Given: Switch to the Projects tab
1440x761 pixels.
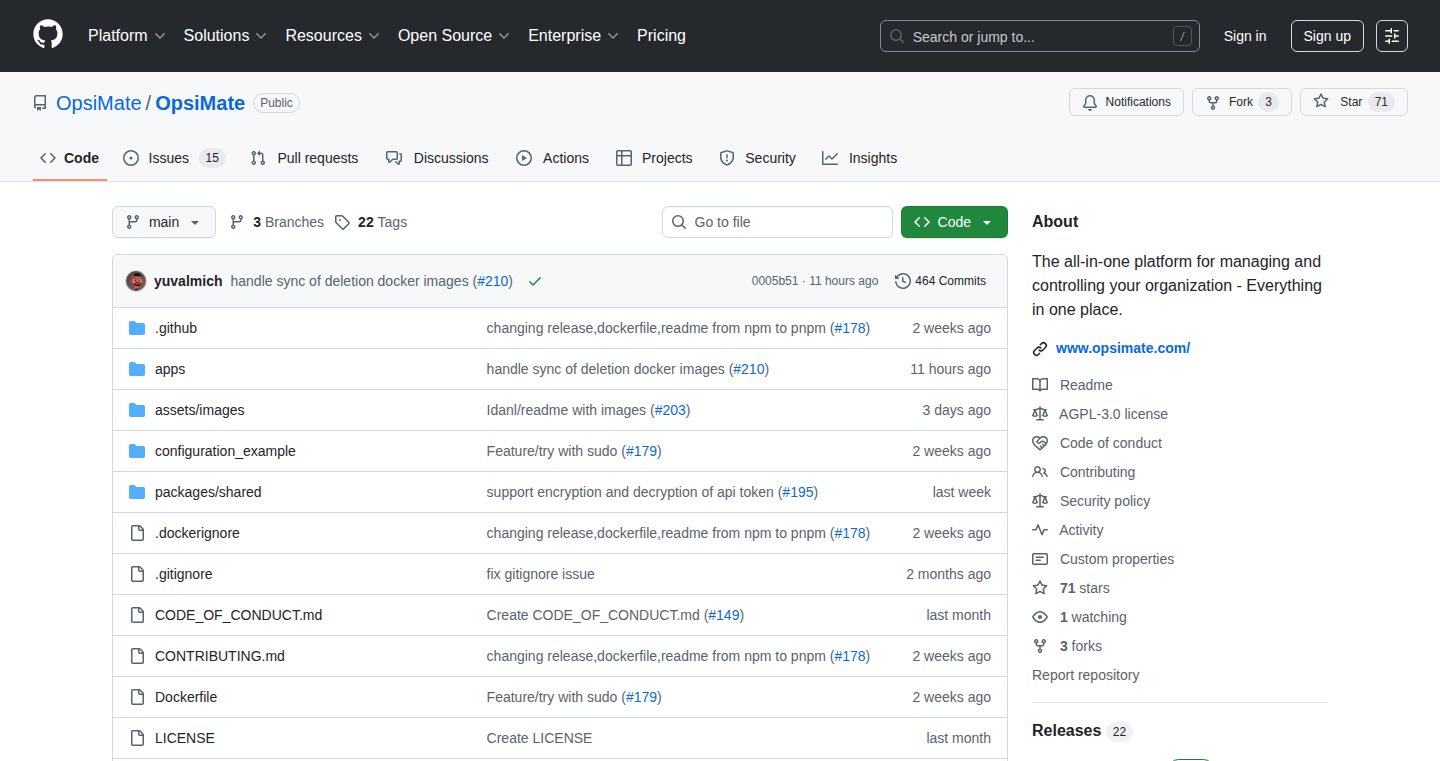Looking at the screenshot, I should pos(654,158).
